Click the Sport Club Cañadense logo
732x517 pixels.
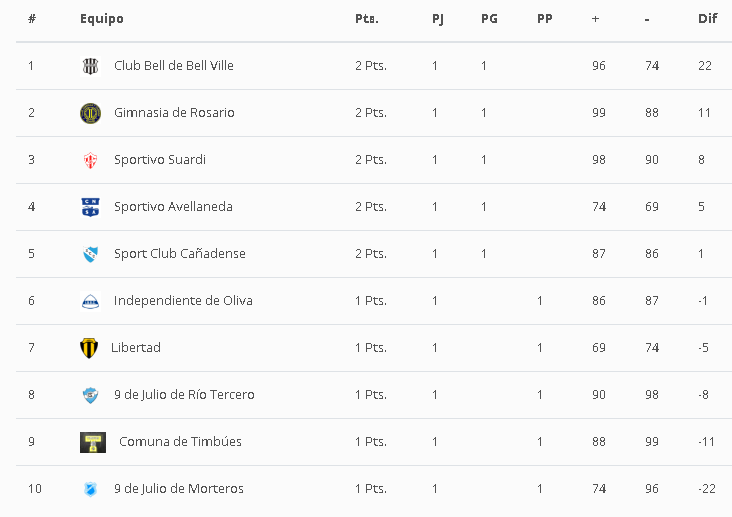[90, 254]
